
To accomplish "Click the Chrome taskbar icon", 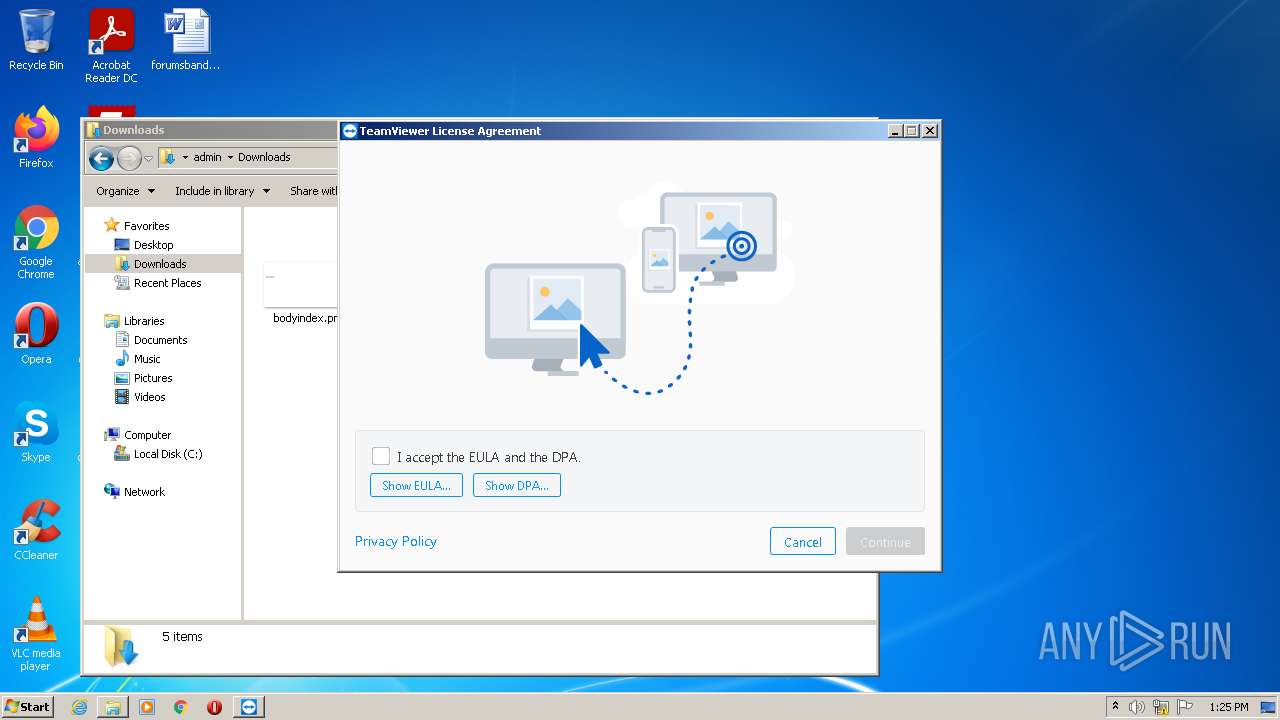I will [x=181, y=707].
